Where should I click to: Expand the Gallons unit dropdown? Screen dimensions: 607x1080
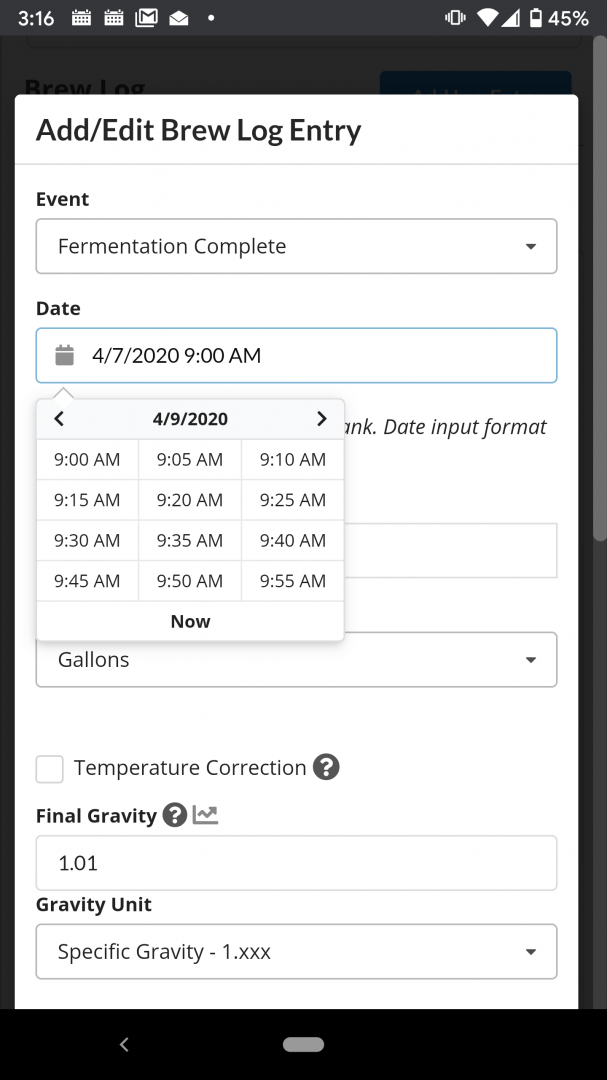(x=296, y=659)
